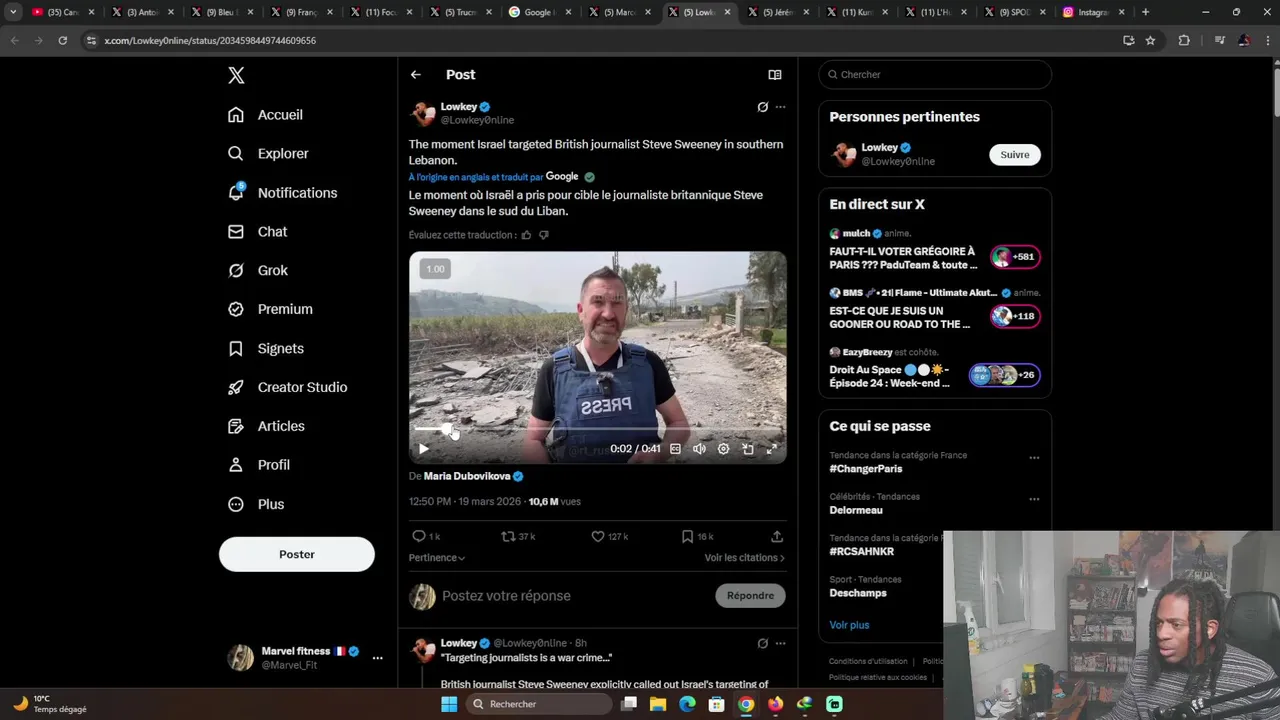The image size is (1280, 720).
Task: Click the 1.00 playback speed badge
Action: point(435,269)
